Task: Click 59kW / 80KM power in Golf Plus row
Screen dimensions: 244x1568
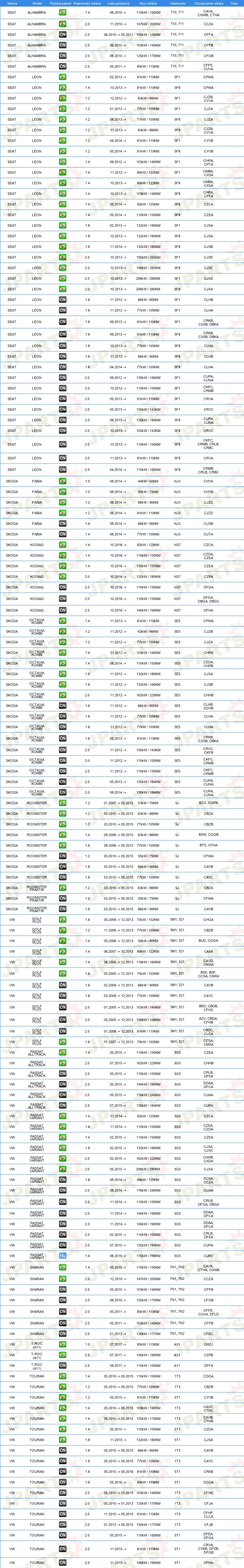Action: (149, 941)
